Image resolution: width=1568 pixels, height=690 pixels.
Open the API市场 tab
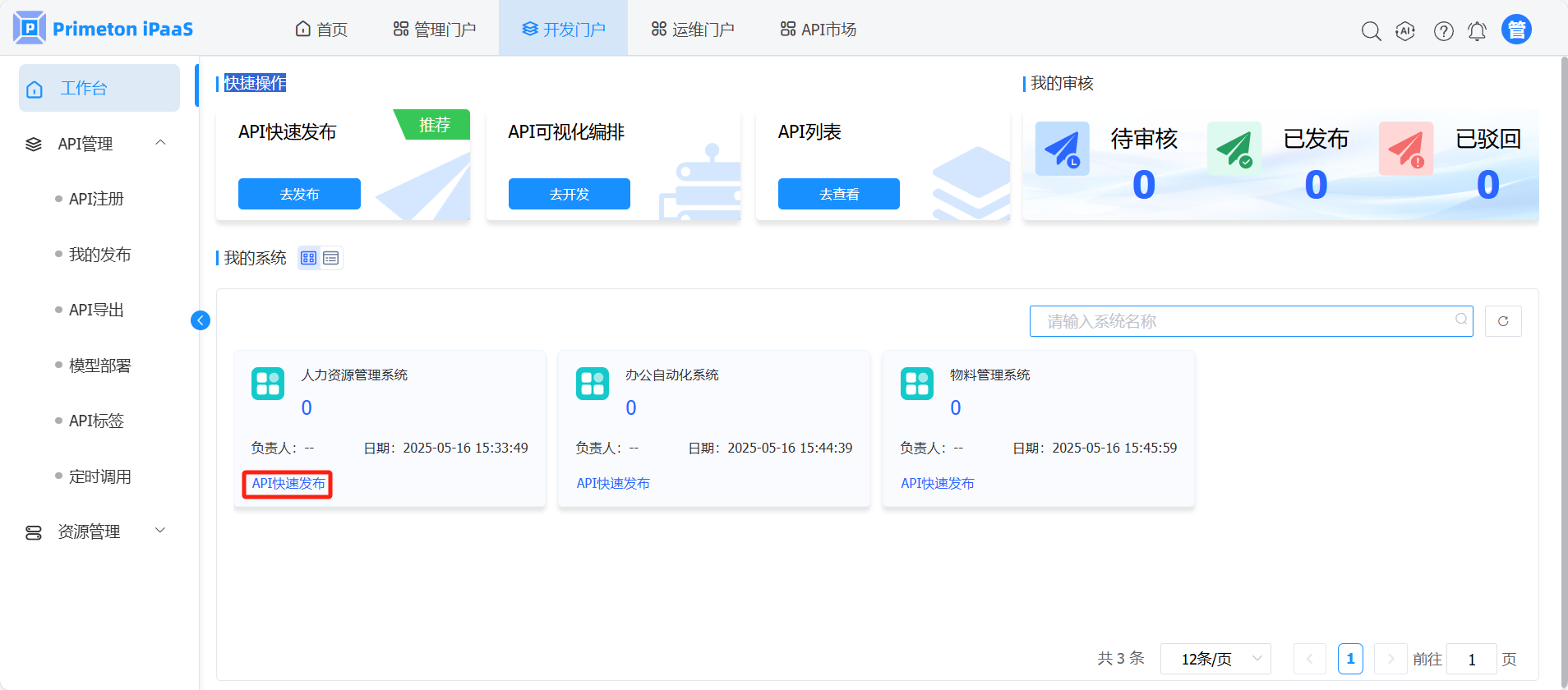818,30
